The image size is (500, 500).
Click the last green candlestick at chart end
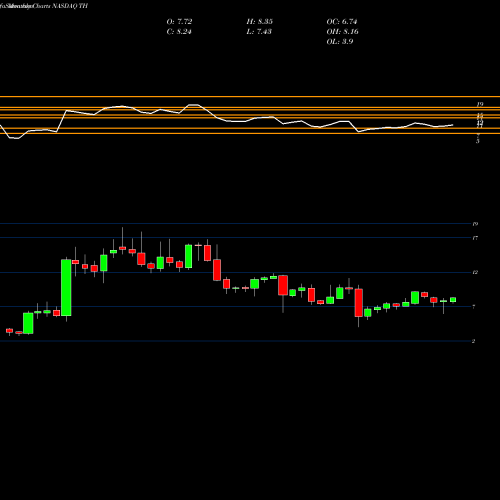(x=453, y=300)
